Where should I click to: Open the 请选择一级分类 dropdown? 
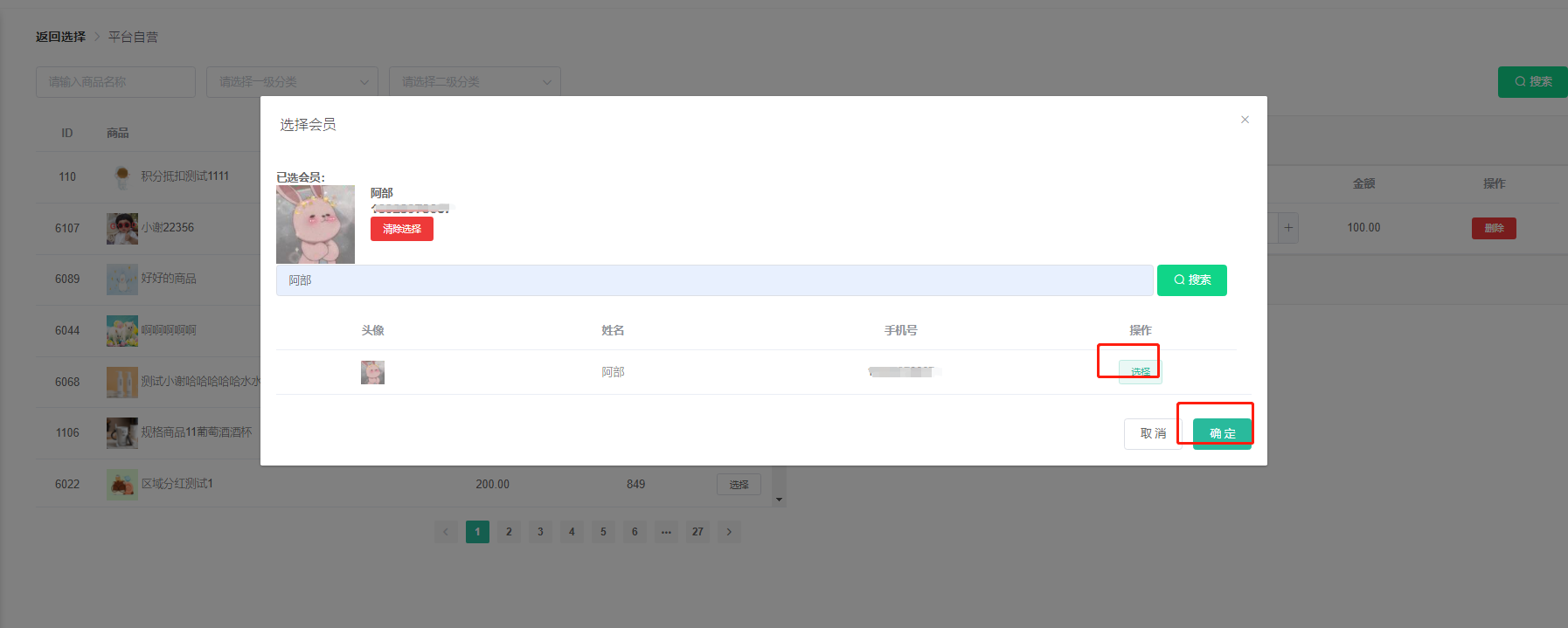coord(292,82)
